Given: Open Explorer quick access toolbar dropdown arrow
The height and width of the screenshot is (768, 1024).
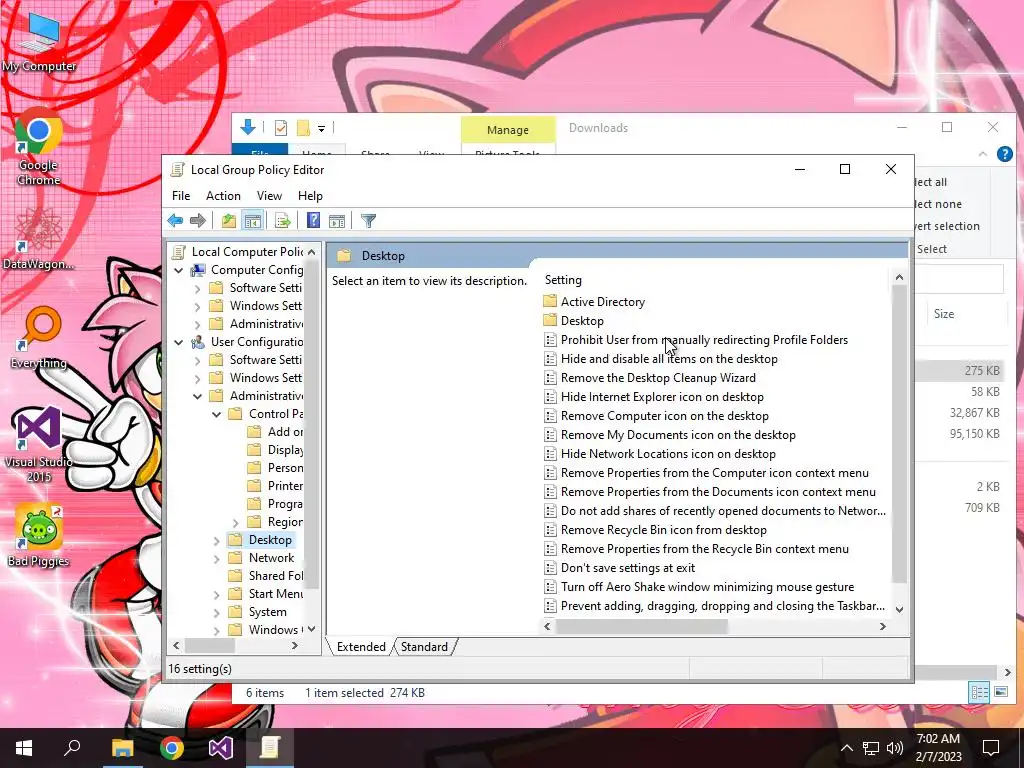Looking at the screenshot, I should click(x=321, y=129).
